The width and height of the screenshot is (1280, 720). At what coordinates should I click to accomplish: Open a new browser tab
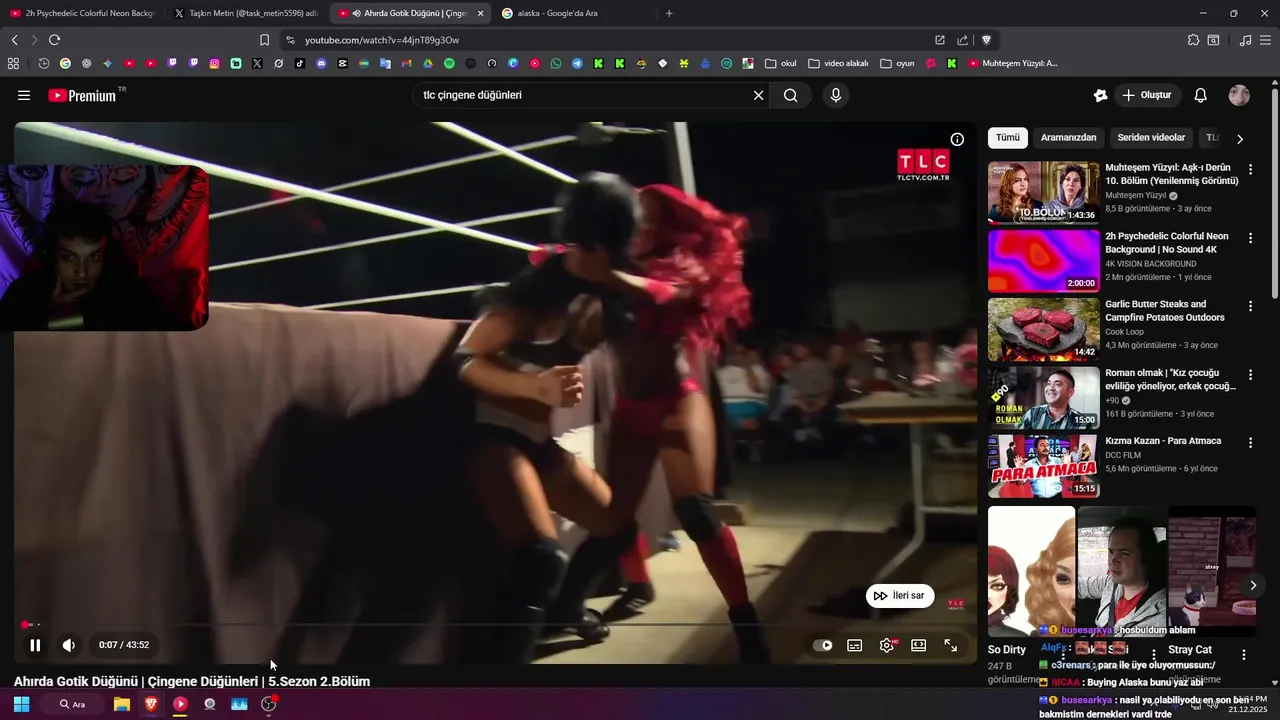tap(669, 13)
